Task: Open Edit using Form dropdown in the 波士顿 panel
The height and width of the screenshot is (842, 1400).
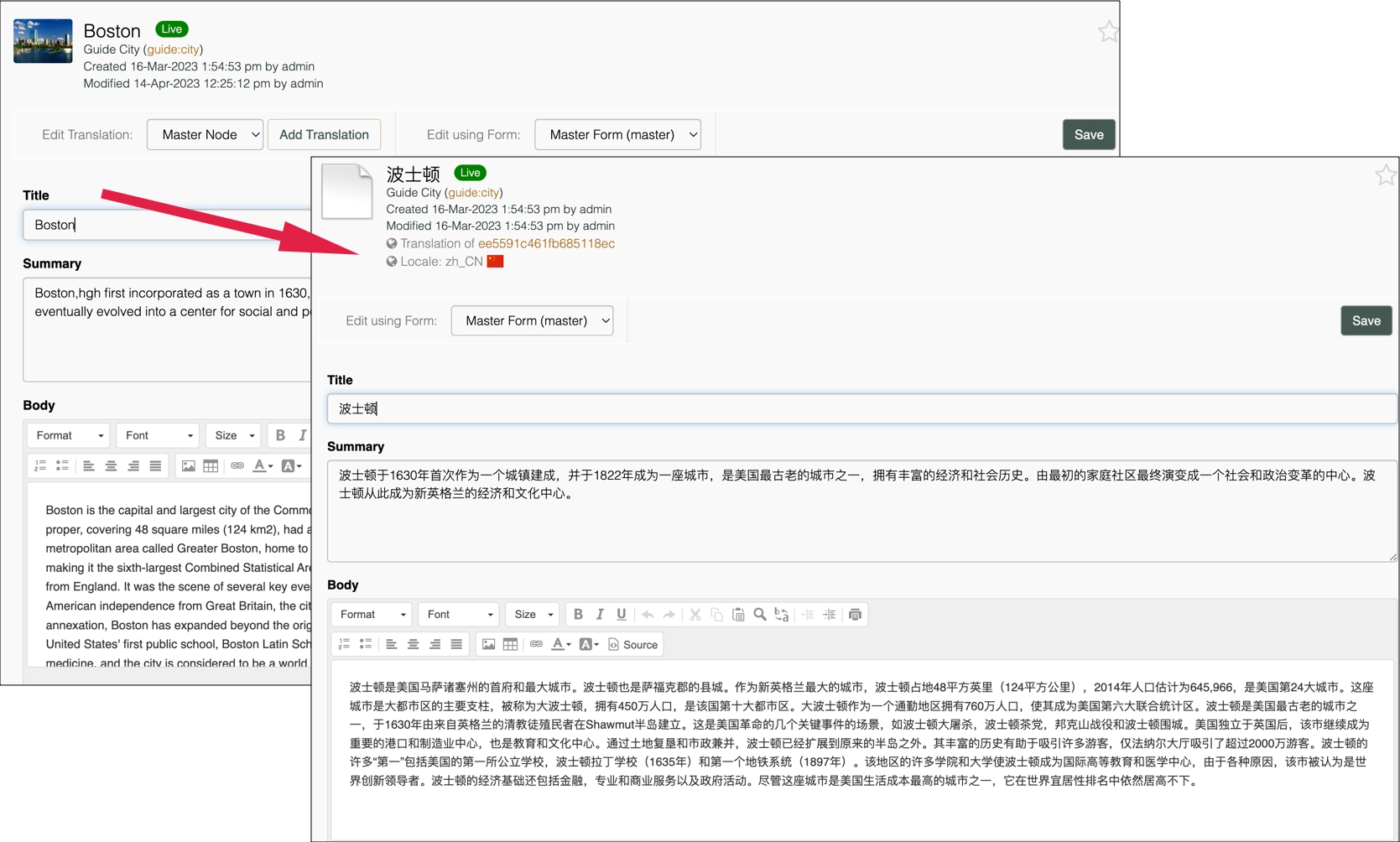Action: [x=532, y=321]
